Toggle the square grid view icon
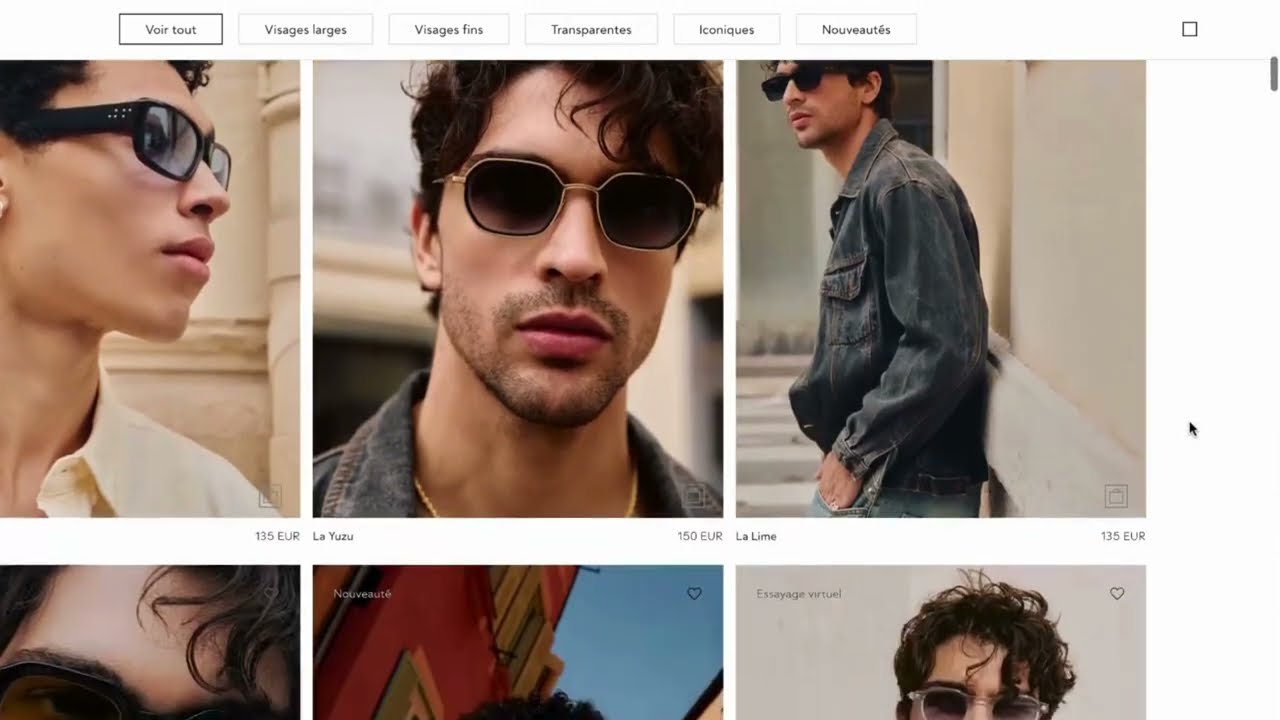 pos(1190,29)
